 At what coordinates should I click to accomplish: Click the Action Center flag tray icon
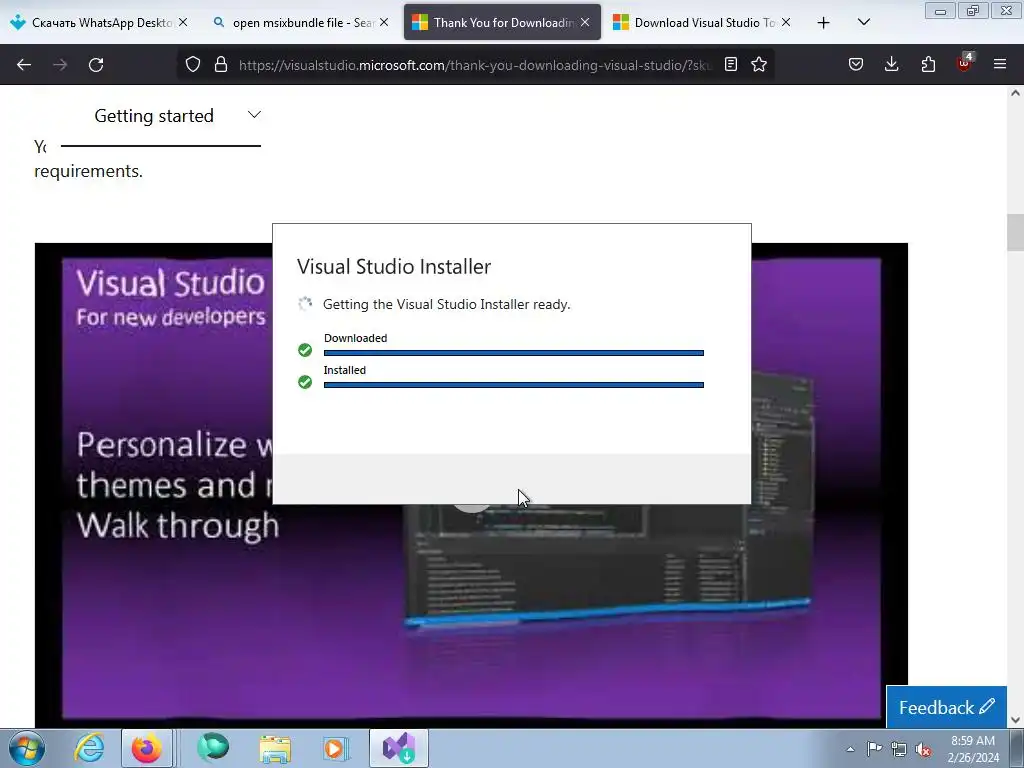(874, 749)
